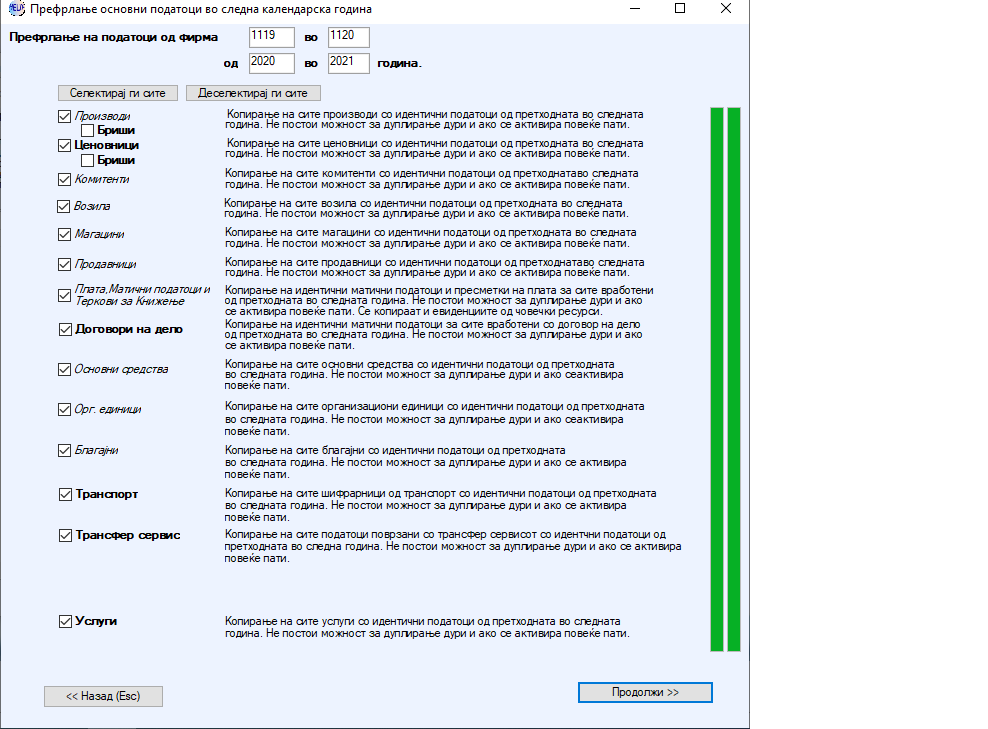Click the Деселектирај ги сите button
988x729 pixels.
[253, 93]
